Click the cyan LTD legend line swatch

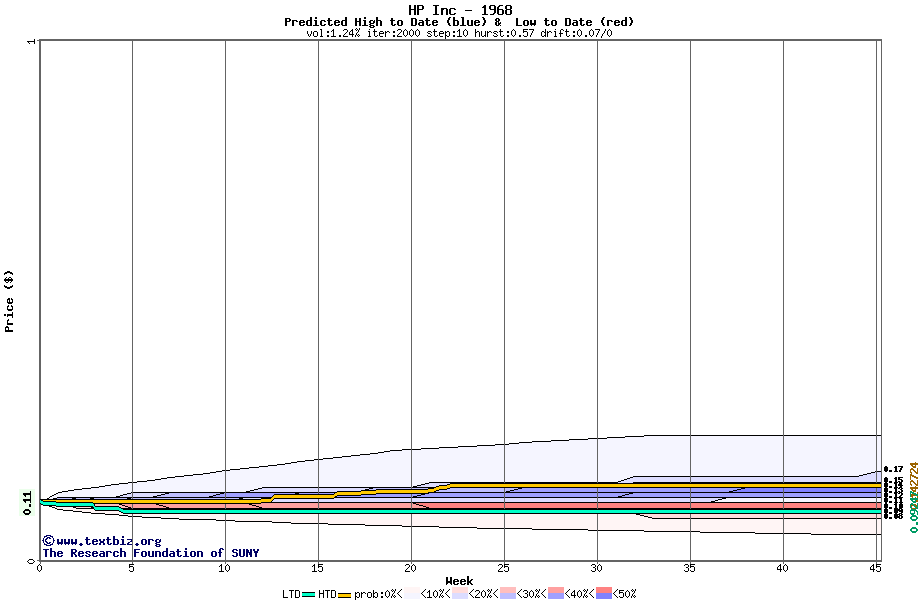point(309,595)
